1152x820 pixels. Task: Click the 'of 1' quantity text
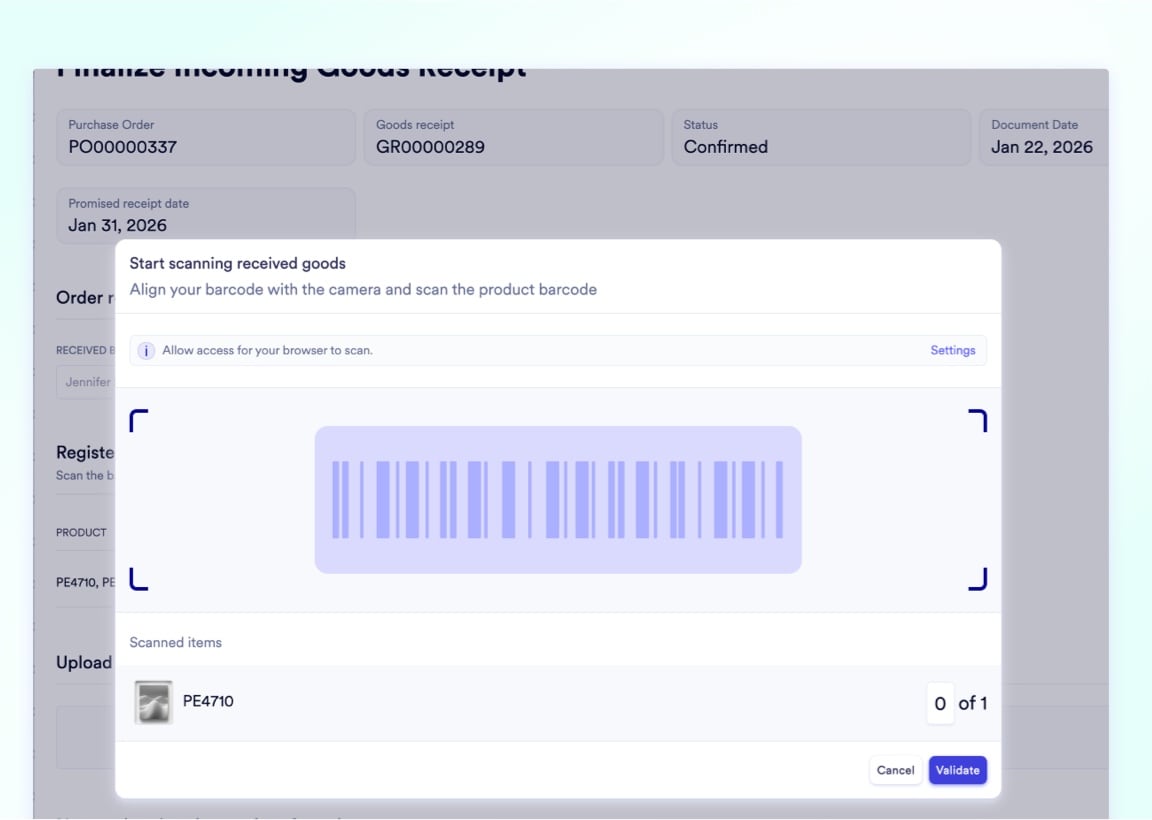pos(972,703)
